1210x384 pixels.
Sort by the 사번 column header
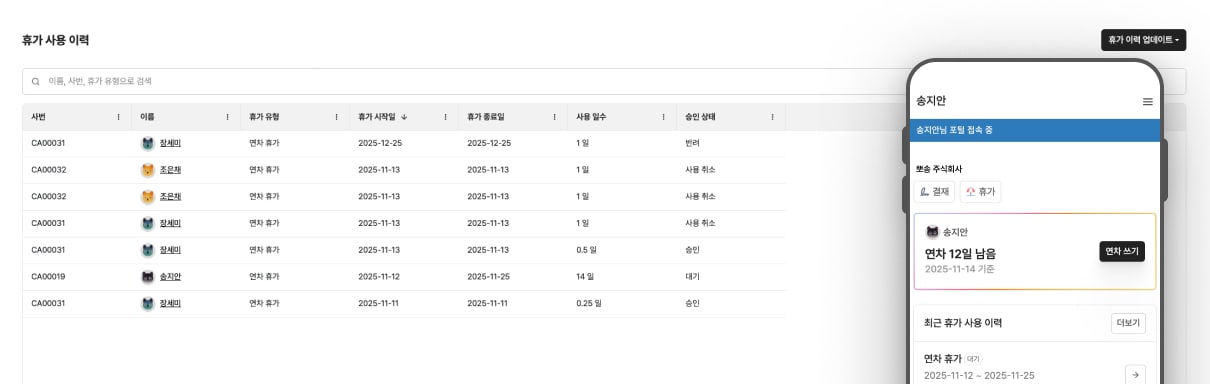[x=39, y=117]
